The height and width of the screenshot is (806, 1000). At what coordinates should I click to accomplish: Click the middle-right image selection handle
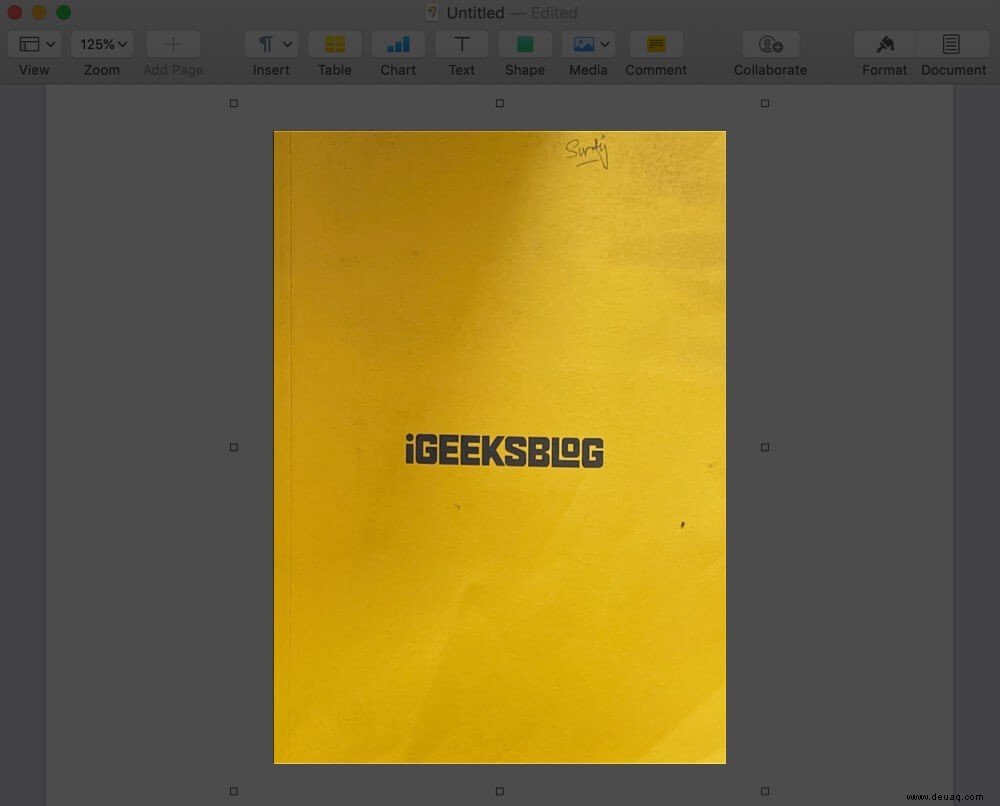click(x=765, y=448)
